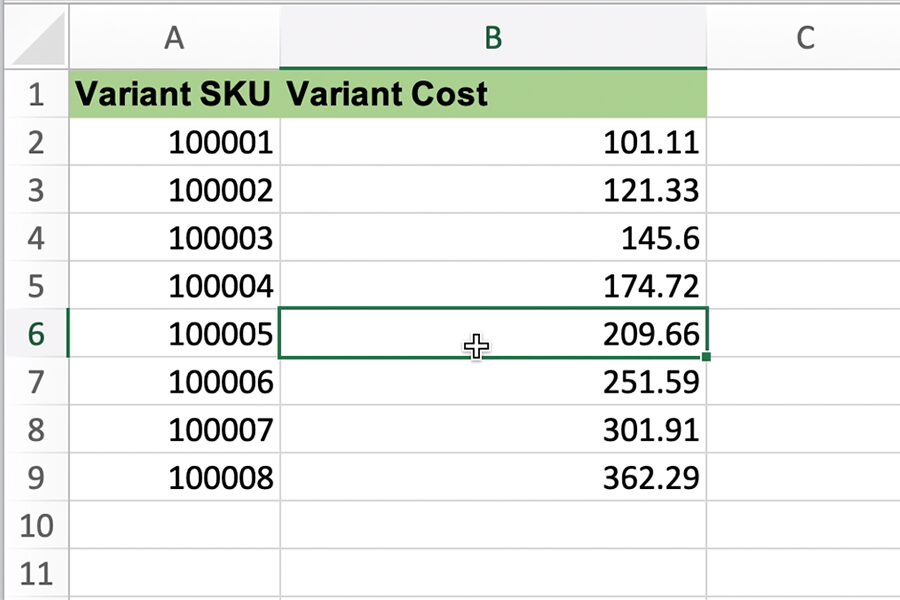Select row 4 header
This screenshot has width=900, height=600.
point(36,238)
